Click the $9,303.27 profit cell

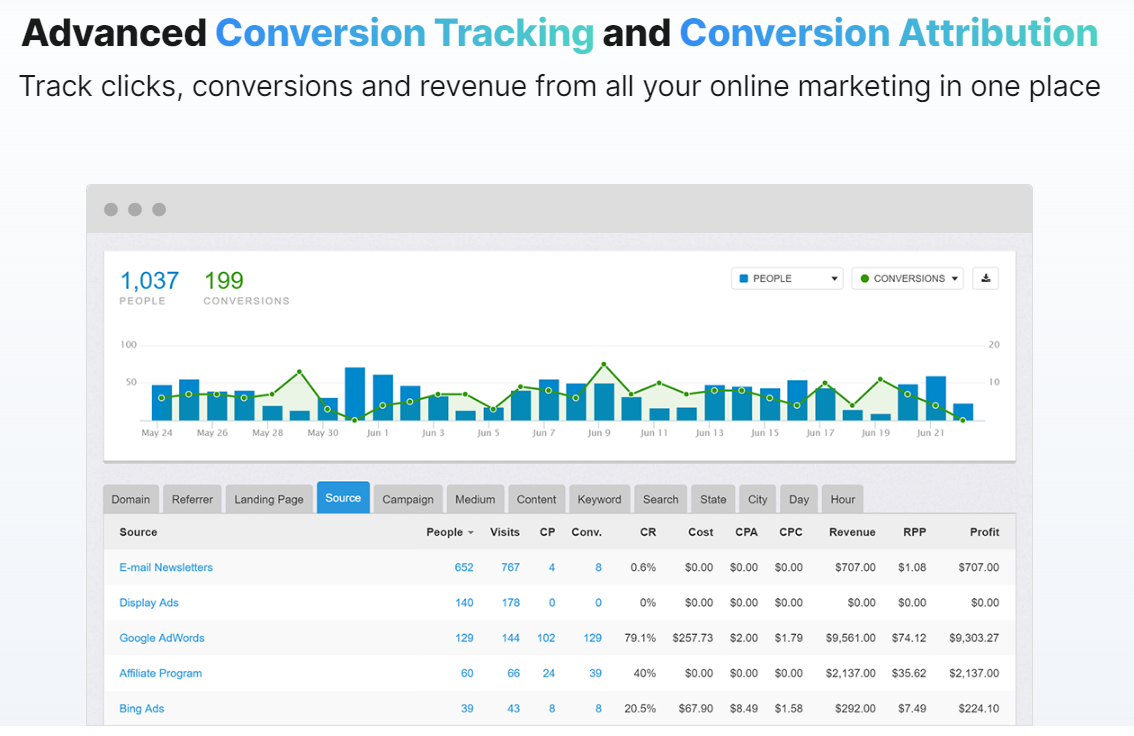(974, 638)
